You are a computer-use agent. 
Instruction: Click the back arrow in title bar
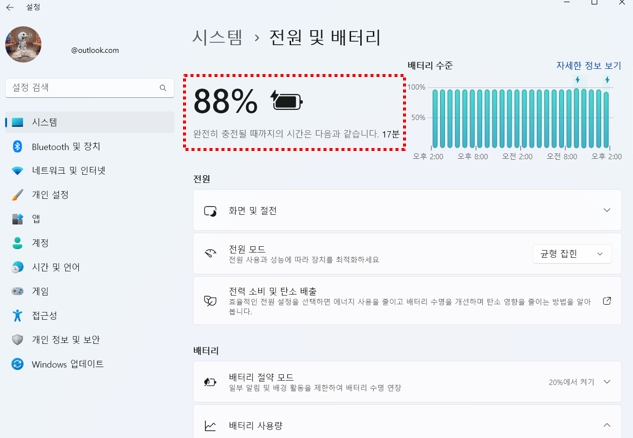pyautogui.click(x=10, y=7)
